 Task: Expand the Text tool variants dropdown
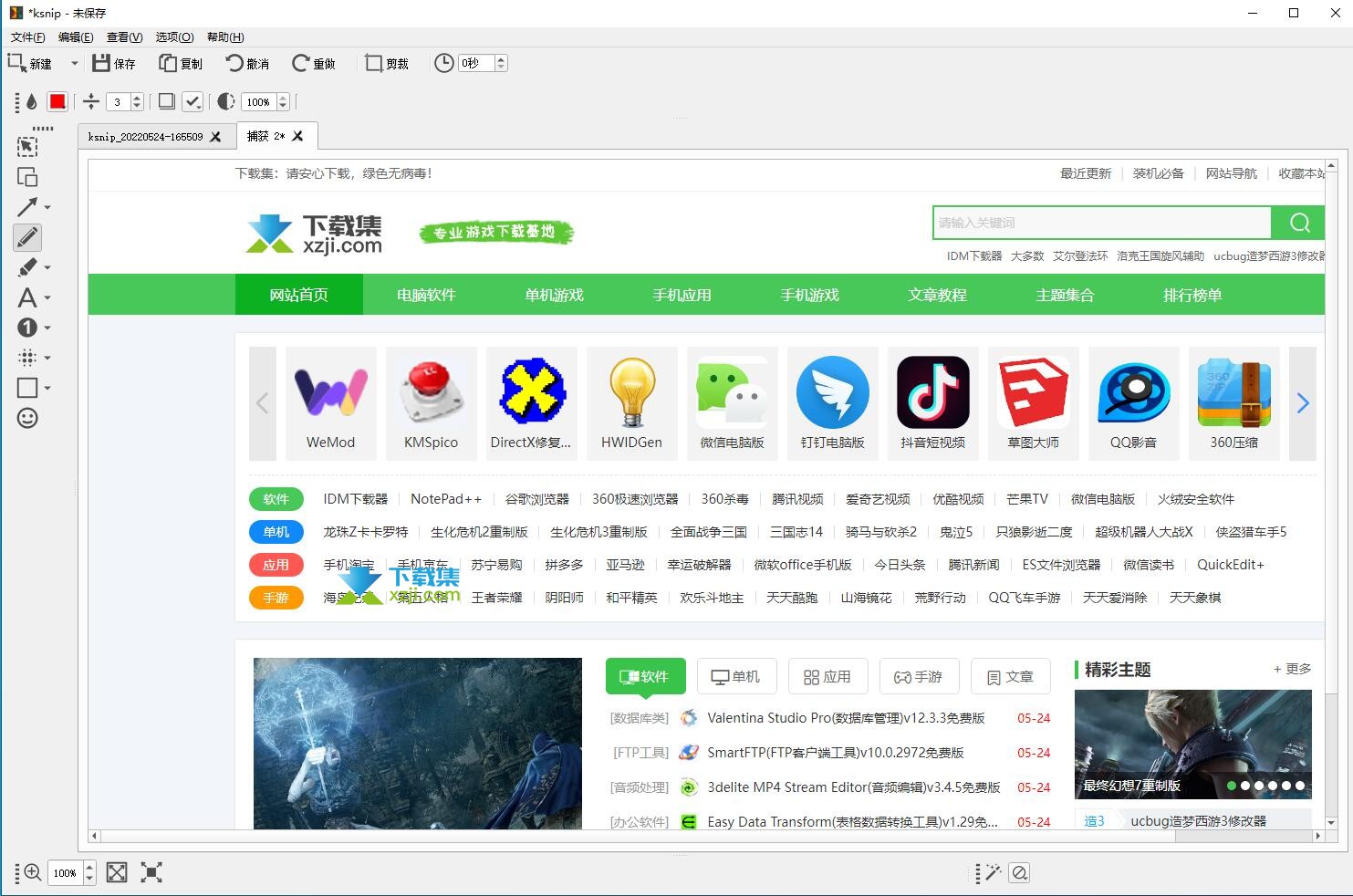(47, 297)
